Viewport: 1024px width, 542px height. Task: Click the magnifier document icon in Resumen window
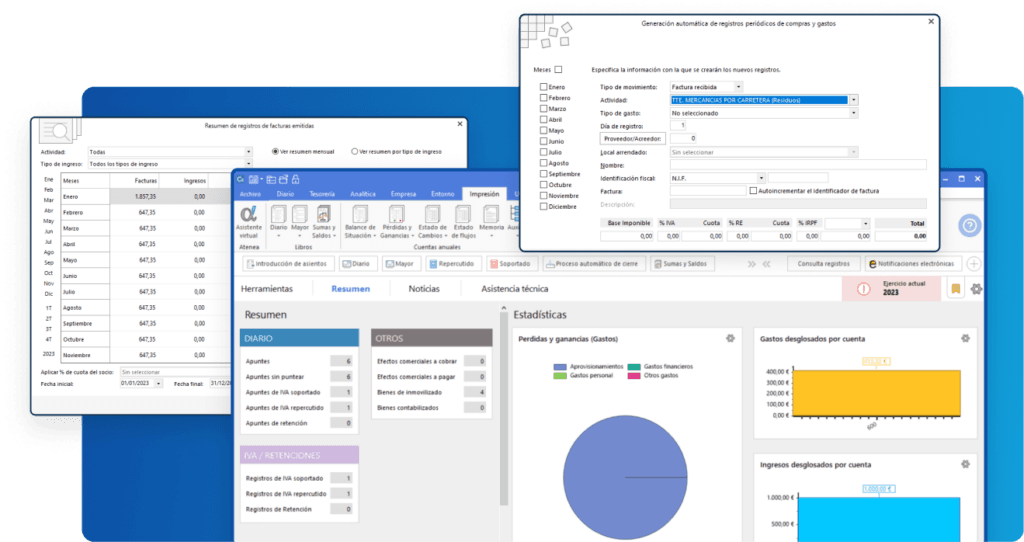coord(59,131)
